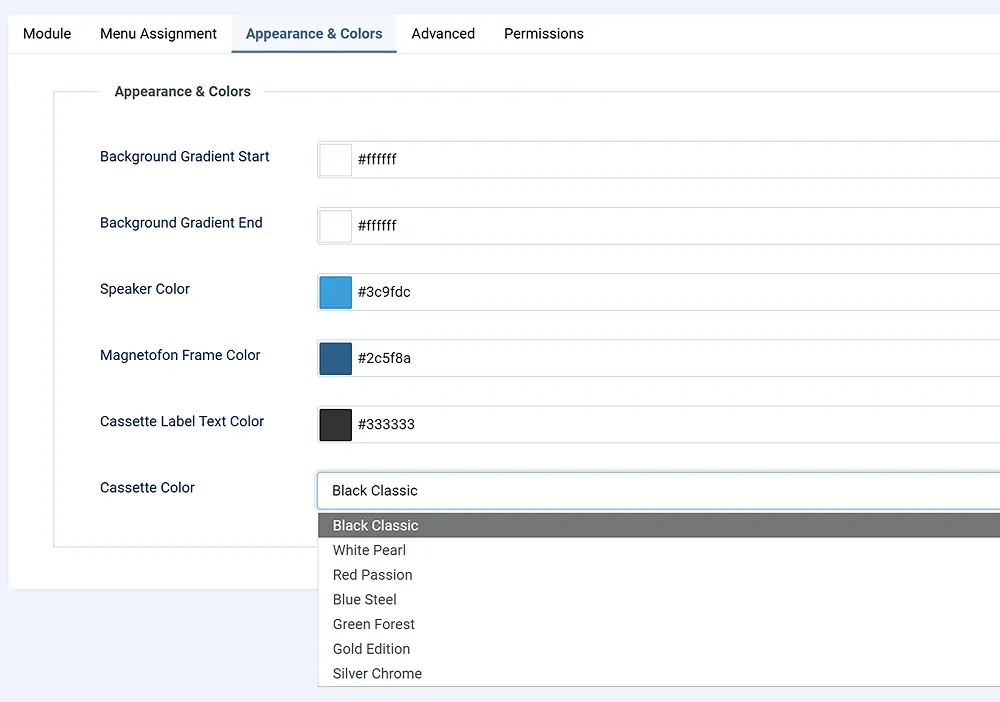Select White Pearl cassette color

click(370, 550)
